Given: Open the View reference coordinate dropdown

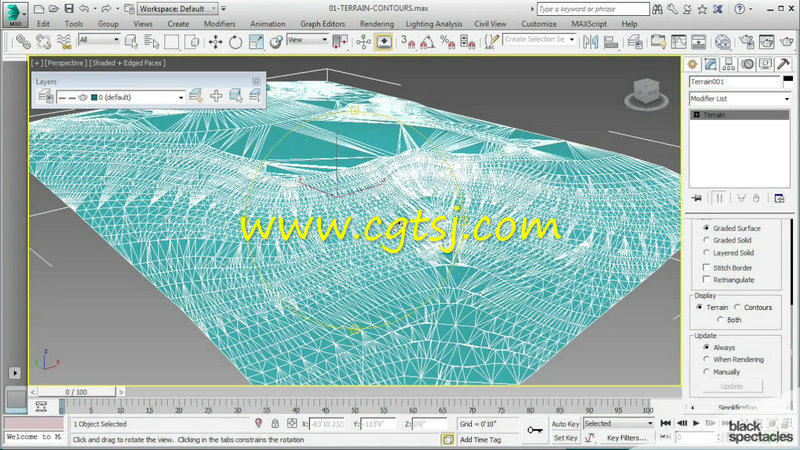Looking at the screenshot, I should click(307, 39).
